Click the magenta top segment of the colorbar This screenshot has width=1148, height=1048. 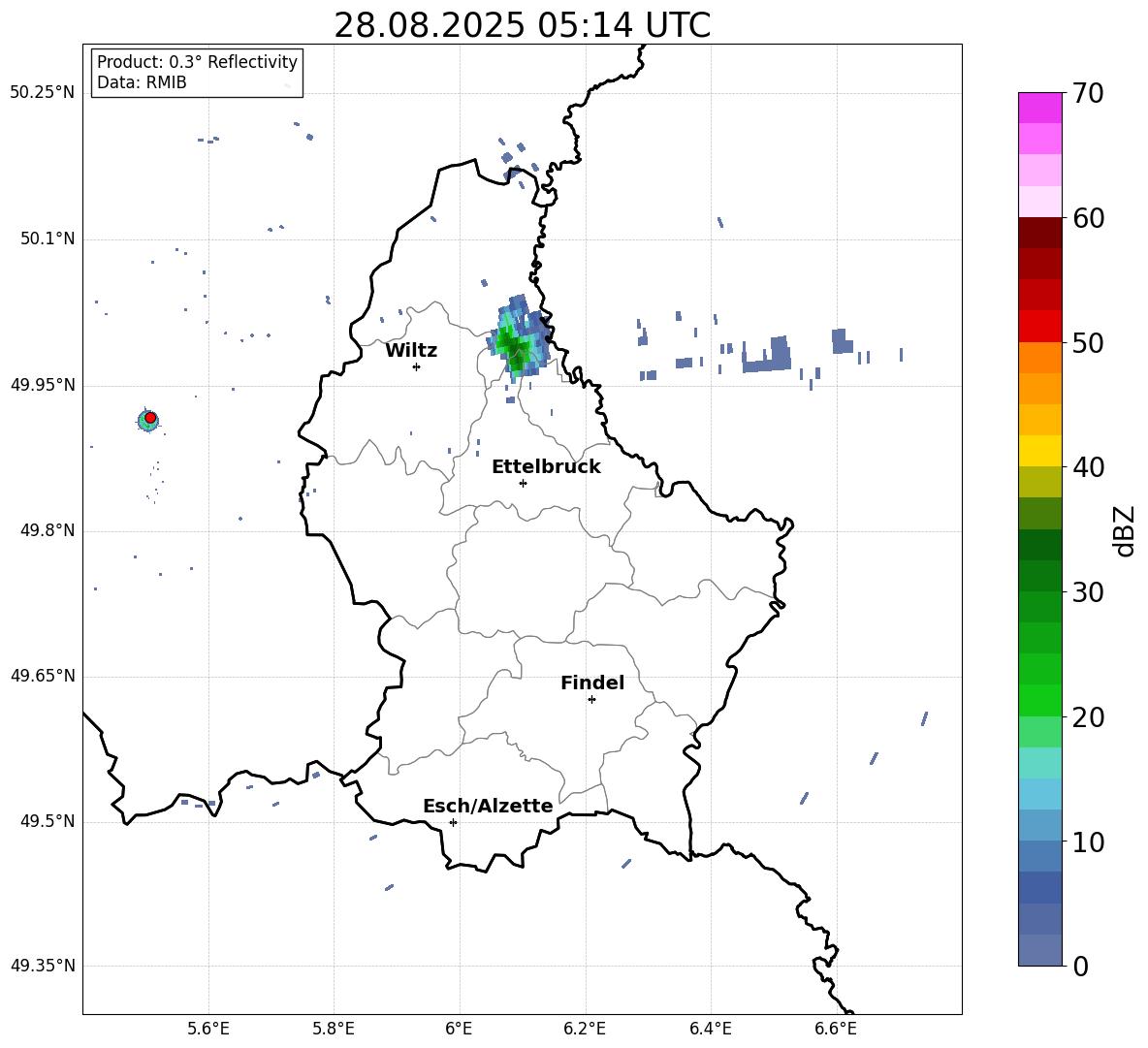pyautogui.click(x=1039, y=109)
